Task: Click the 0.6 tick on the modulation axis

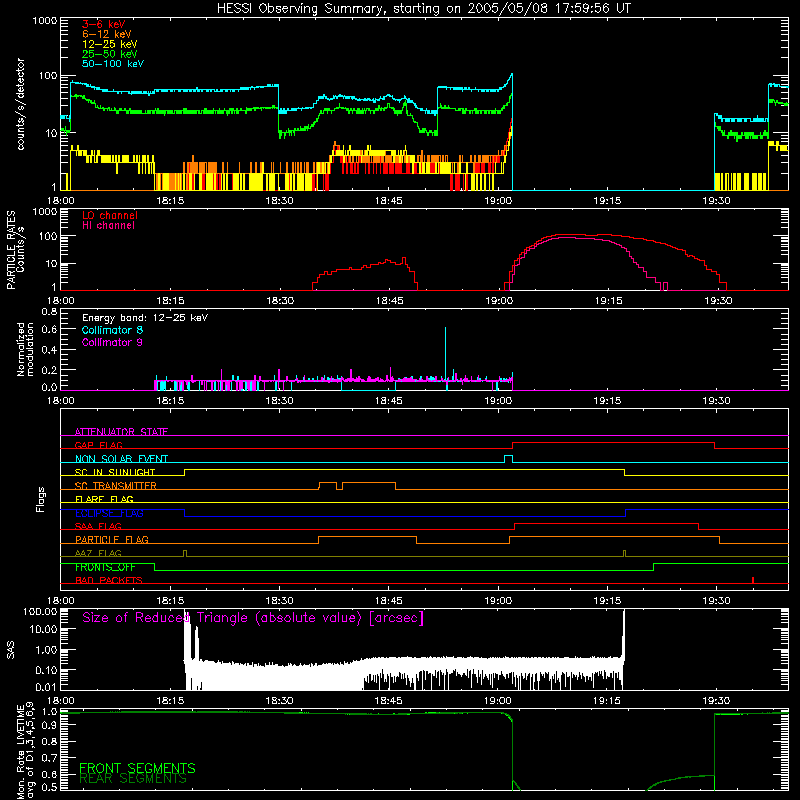Action: pyautogui.click(x=49, y=330)
